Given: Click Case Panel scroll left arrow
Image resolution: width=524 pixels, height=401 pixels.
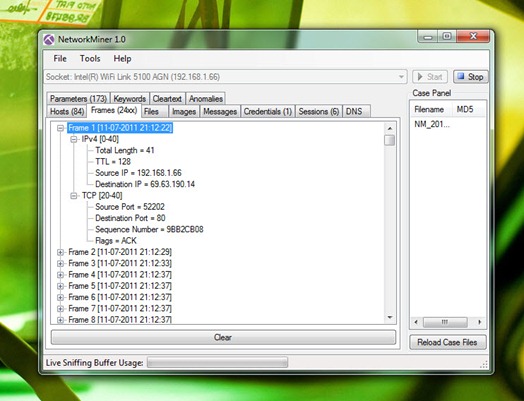Looking at the screenshot, I should tap(416, 322).
